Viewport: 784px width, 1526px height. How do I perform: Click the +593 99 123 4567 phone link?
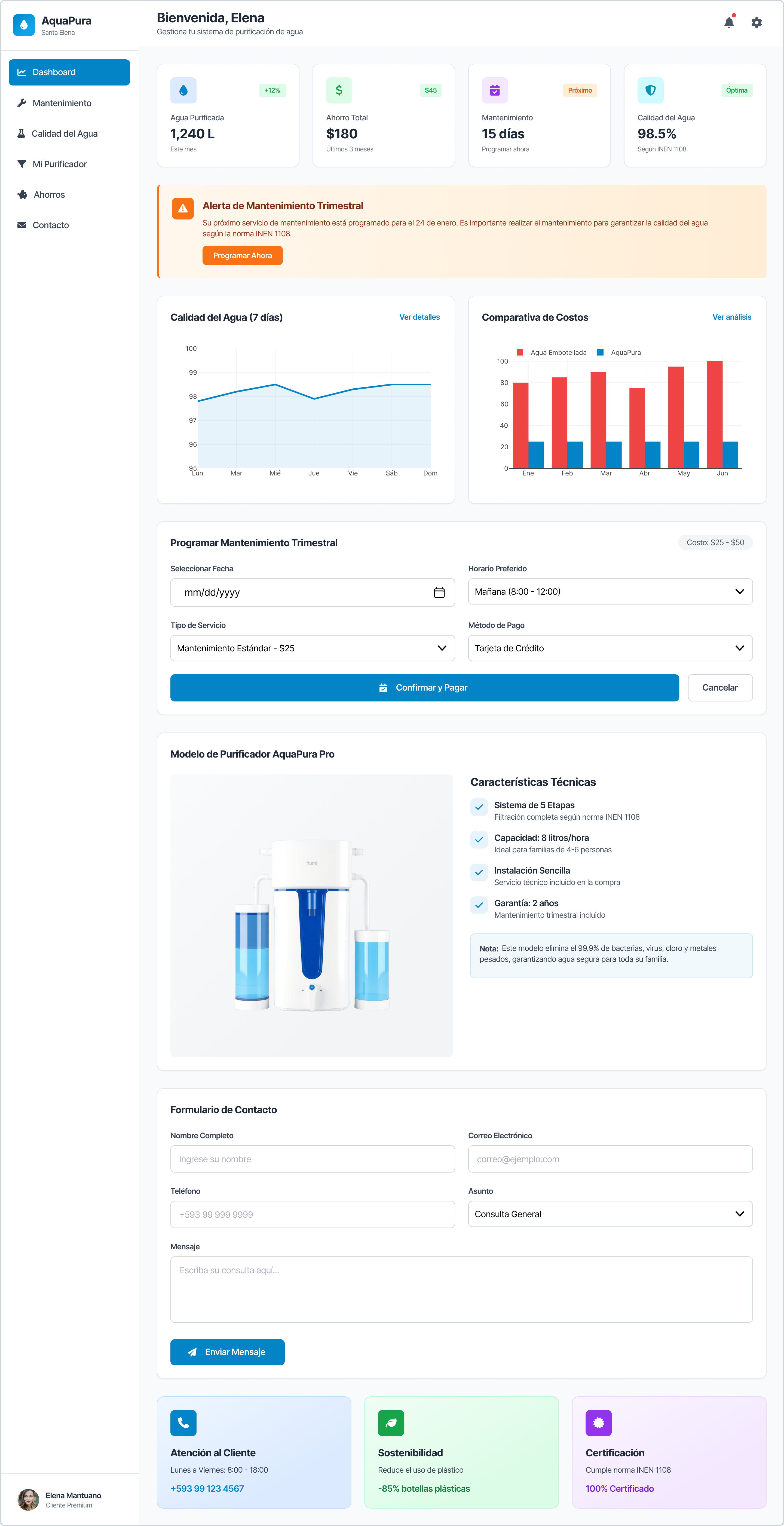pyautogui.click(x=207, y=1488)
